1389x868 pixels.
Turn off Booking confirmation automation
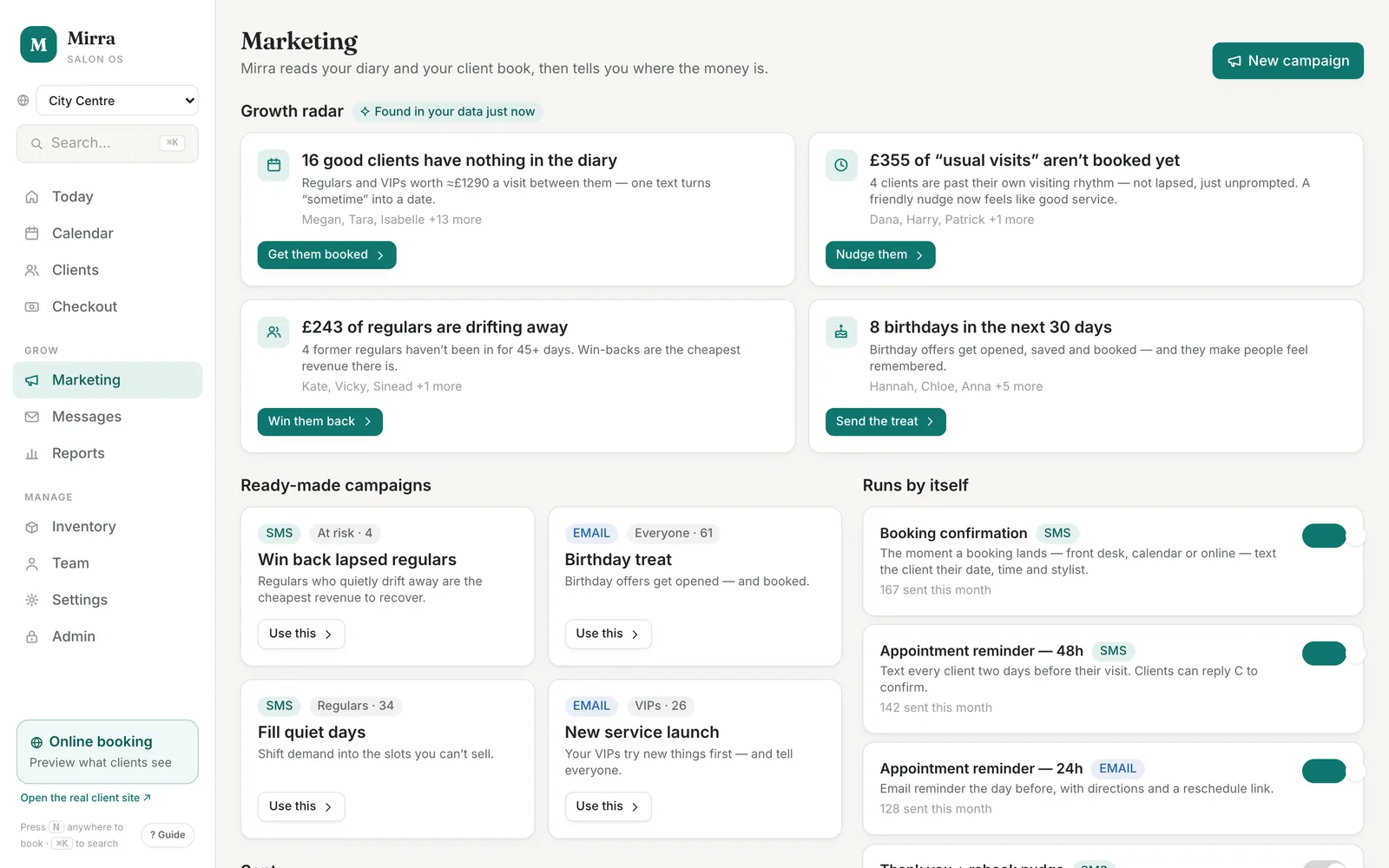(x=1324, y=536)
